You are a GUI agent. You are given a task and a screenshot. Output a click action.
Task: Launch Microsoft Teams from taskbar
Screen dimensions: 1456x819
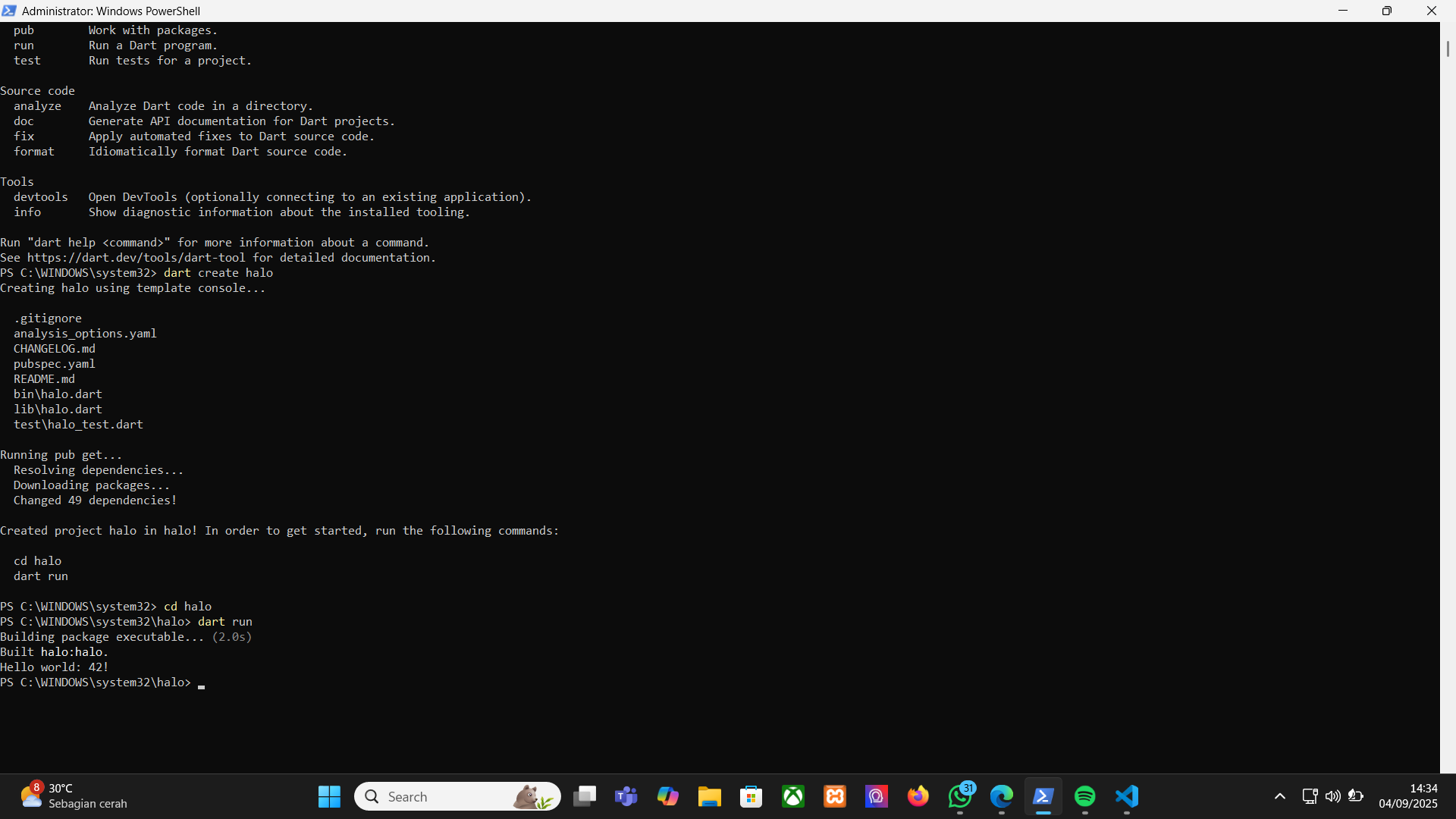626,796
